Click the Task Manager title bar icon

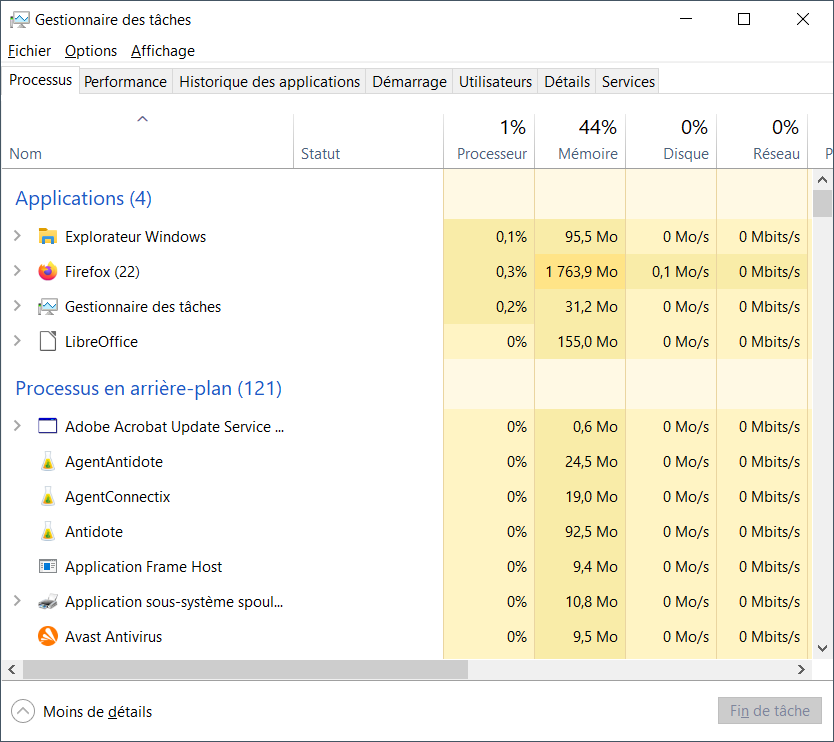click(20, 20)
